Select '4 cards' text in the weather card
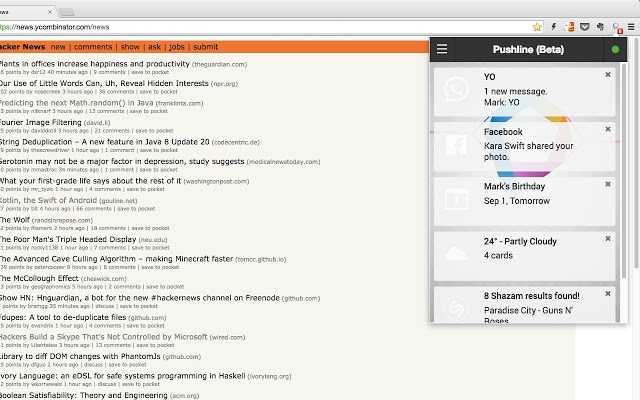 pos(498,256)
